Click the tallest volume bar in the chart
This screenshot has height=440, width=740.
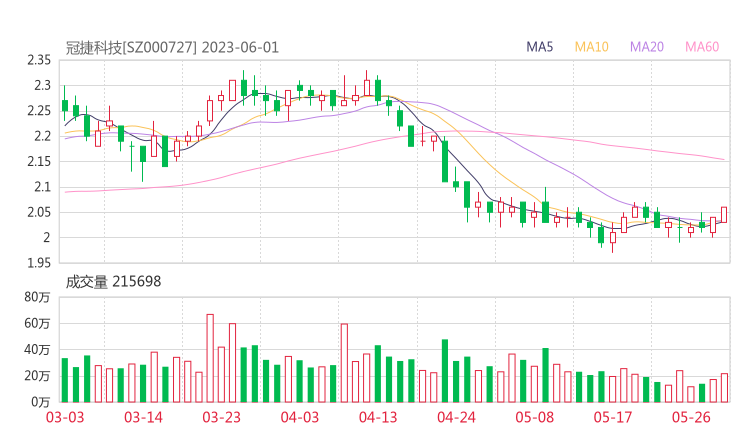click(x=210, y=358)
